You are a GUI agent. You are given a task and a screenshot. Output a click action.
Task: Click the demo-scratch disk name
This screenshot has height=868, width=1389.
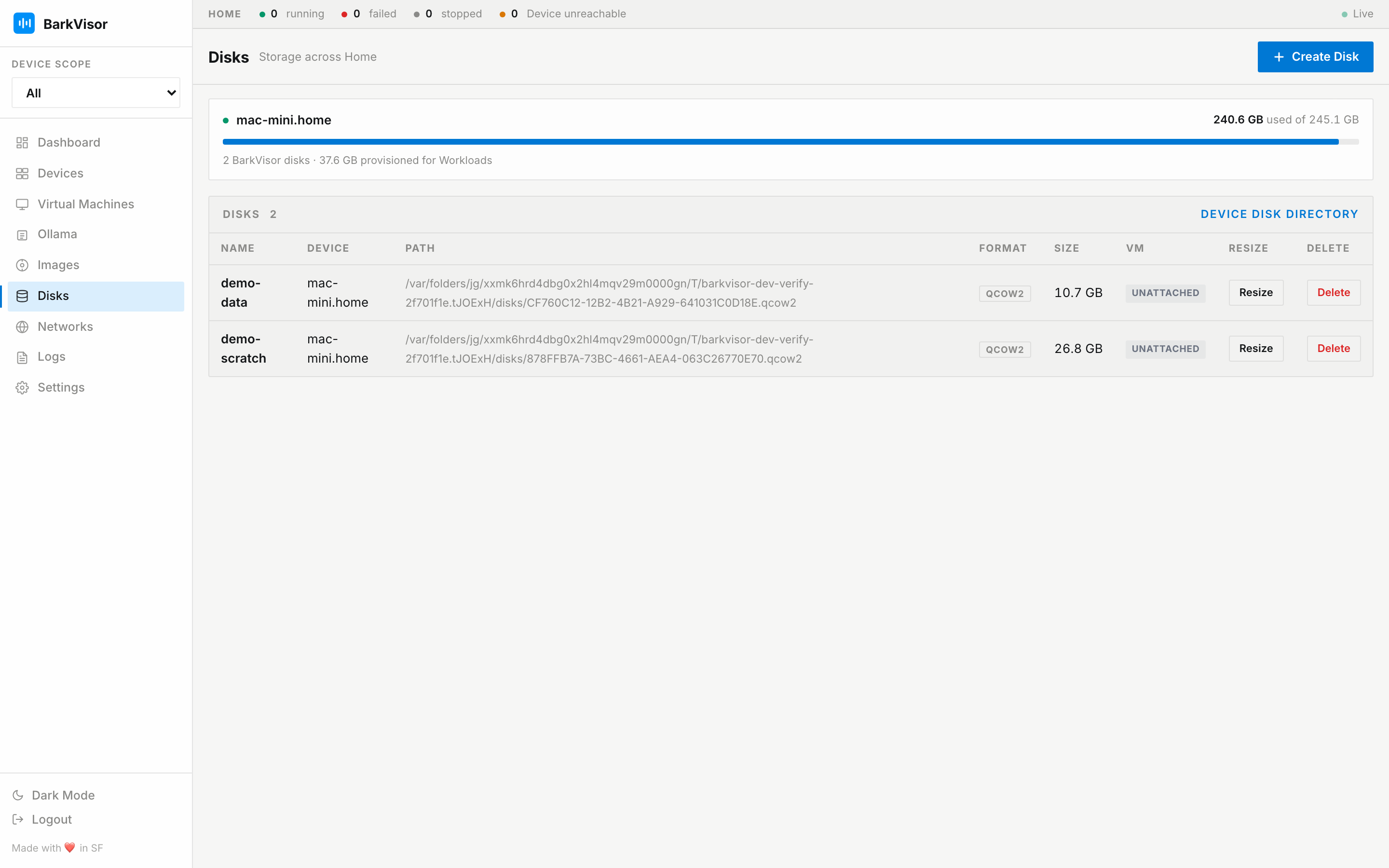click(x=244, y=349)
